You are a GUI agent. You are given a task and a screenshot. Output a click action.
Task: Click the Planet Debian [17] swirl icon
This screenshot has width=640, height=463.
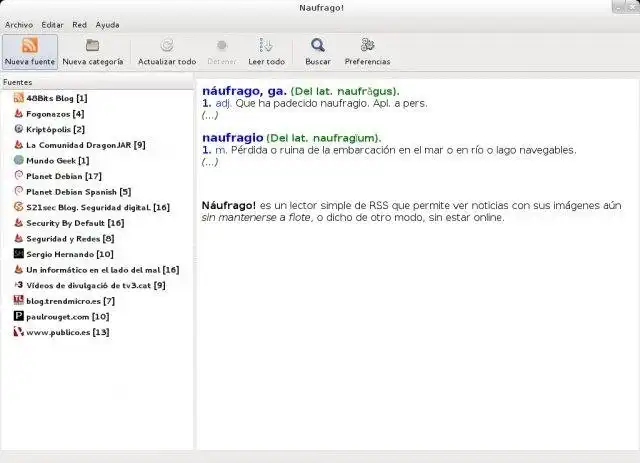point(19,176)
